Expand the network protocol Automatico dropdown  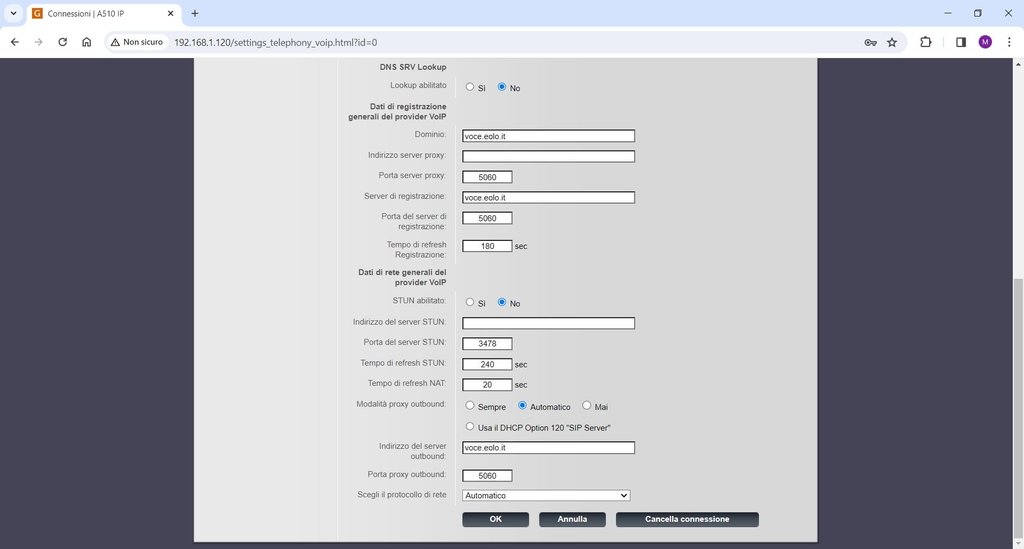click(x=546, y=495)
